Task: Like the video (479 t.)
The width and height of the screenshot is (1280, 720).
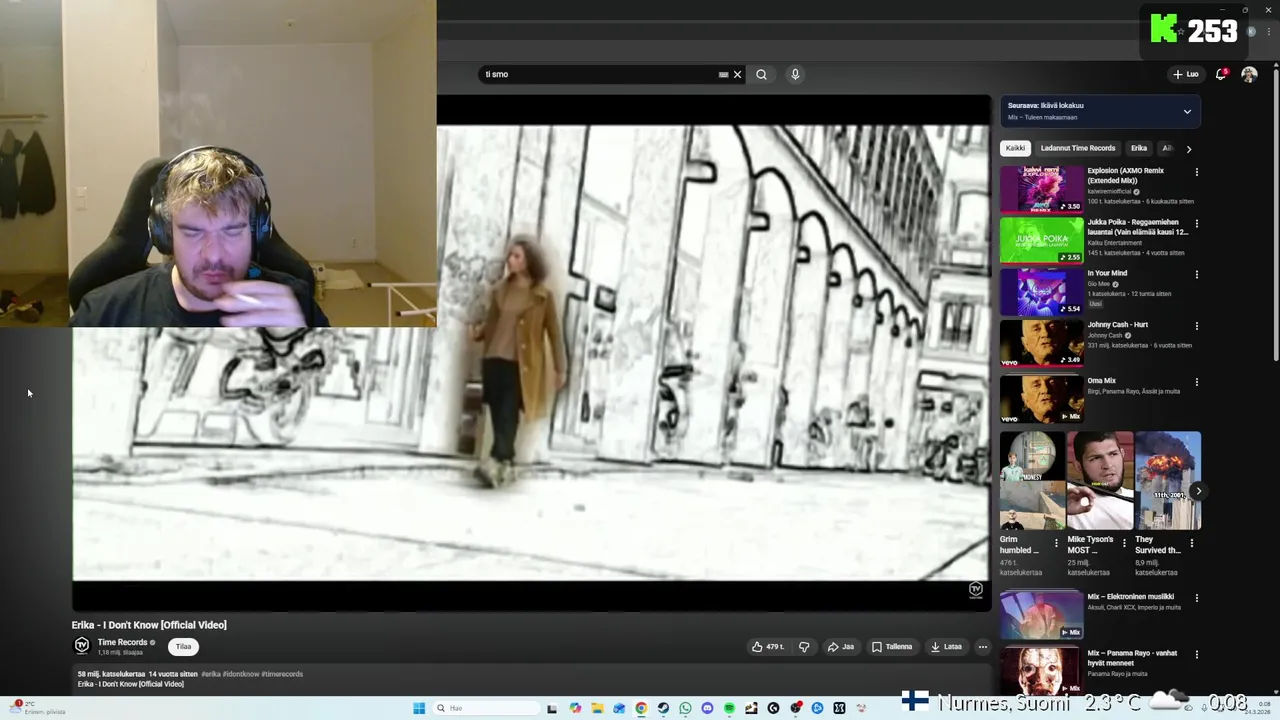Action: coord(768,647)
